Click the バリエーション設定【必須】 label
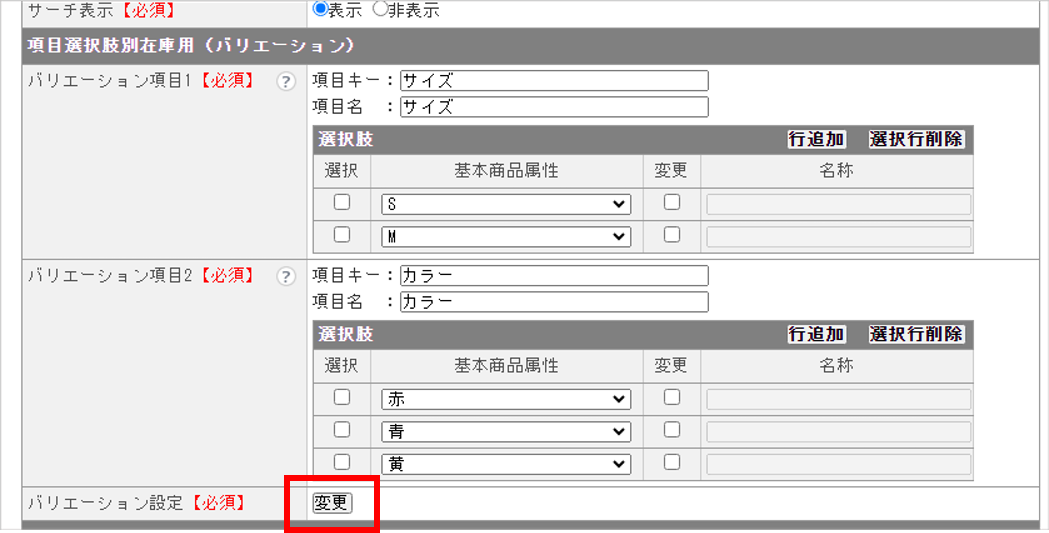 [x=136, y=503]
